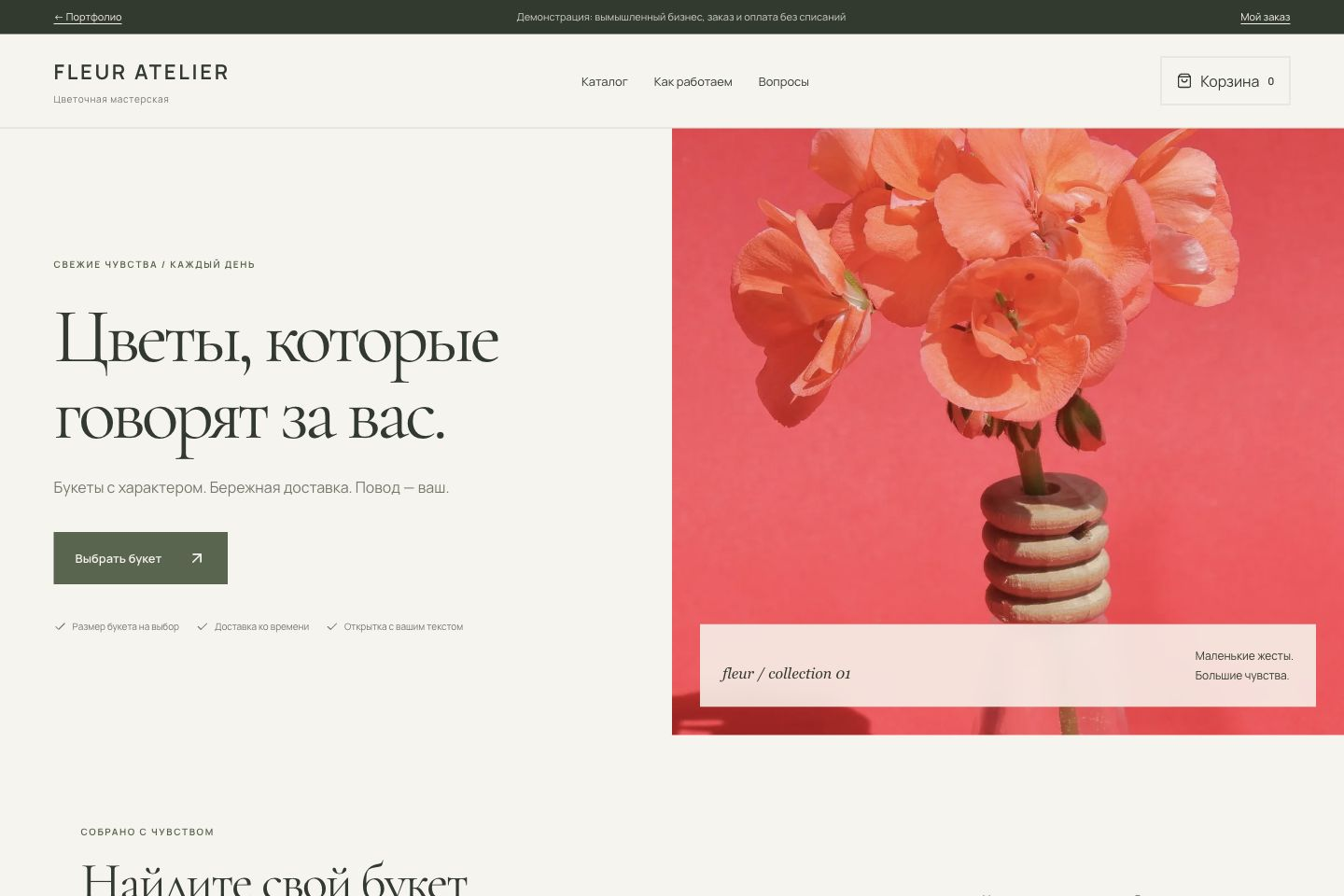Click the cart counter showing 0
Screen dimensions: 1344x896
1270,81
